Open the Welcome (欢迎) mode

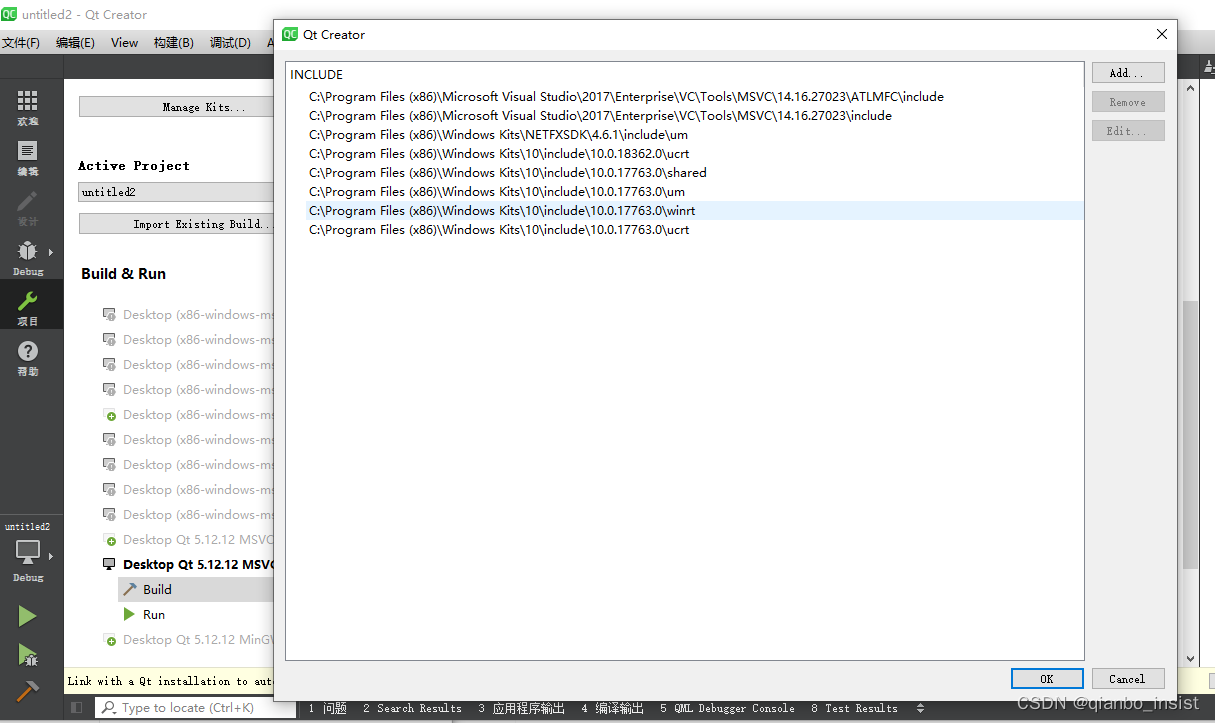(x=28, y=108)
